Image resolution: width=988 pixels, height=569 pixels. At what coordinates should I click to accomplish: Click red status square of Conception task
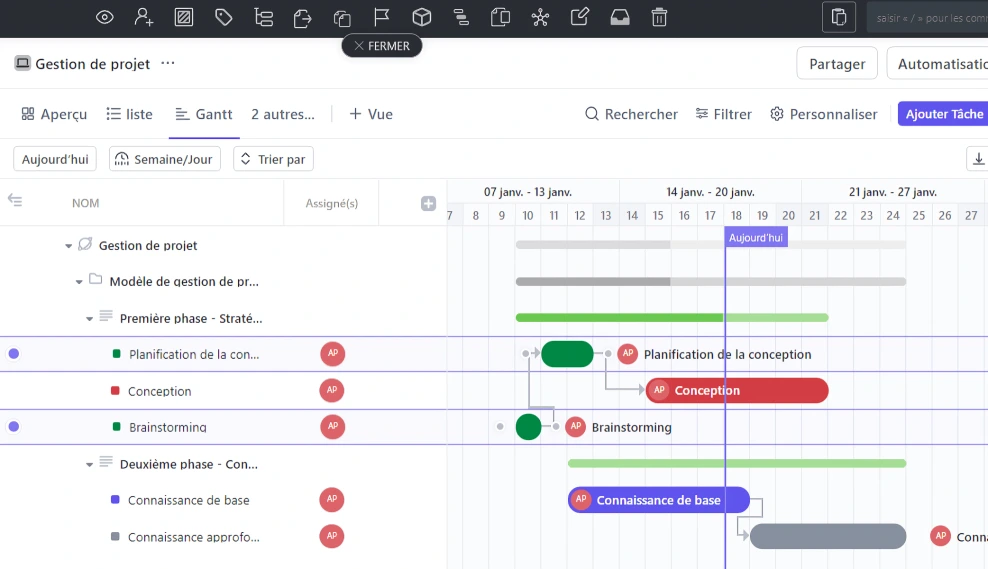tap(115, 391)
